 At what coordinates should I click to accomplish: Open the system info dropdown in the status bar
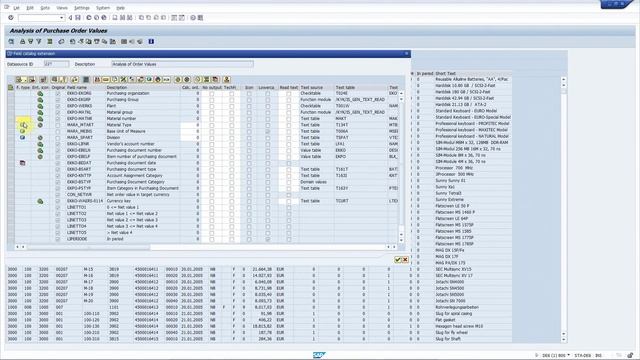coord(568,356)
